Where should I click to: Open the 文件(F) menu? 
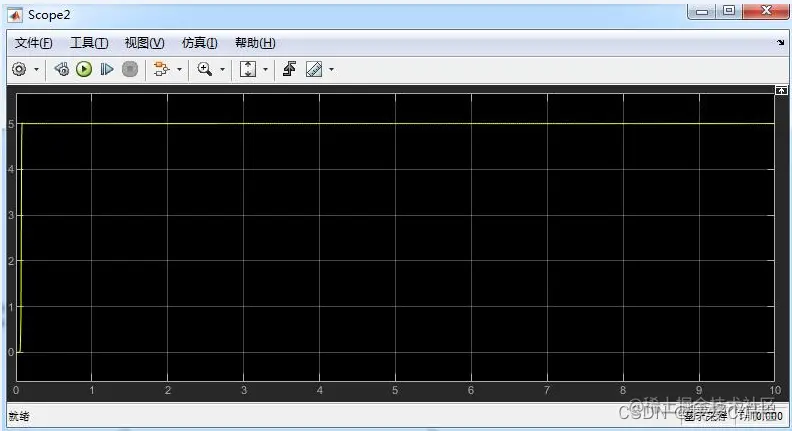(x=33, y=43)
